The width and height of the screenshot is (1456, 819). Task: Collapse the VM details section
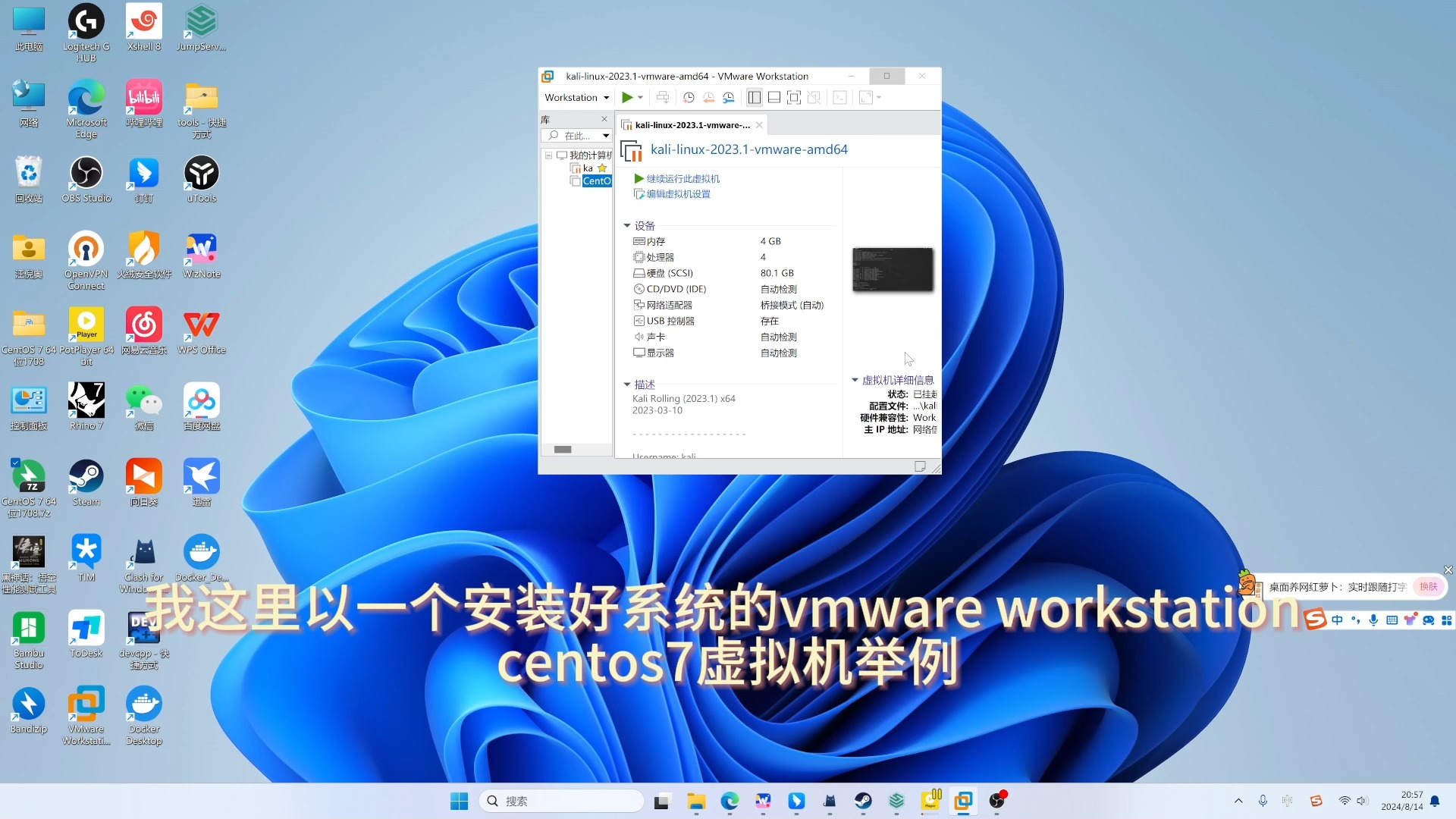pos(855,380)
